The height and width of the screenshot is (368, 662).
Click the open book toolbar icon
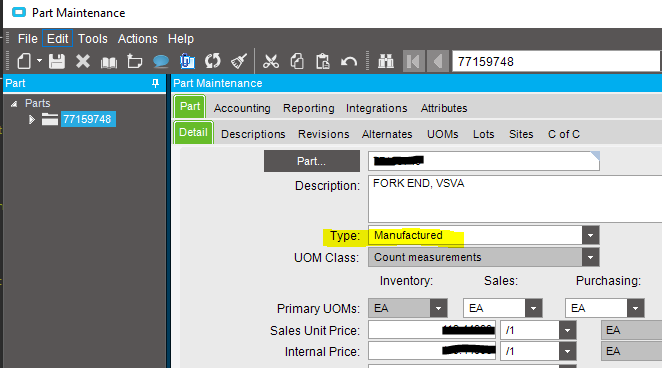(109, 62)
